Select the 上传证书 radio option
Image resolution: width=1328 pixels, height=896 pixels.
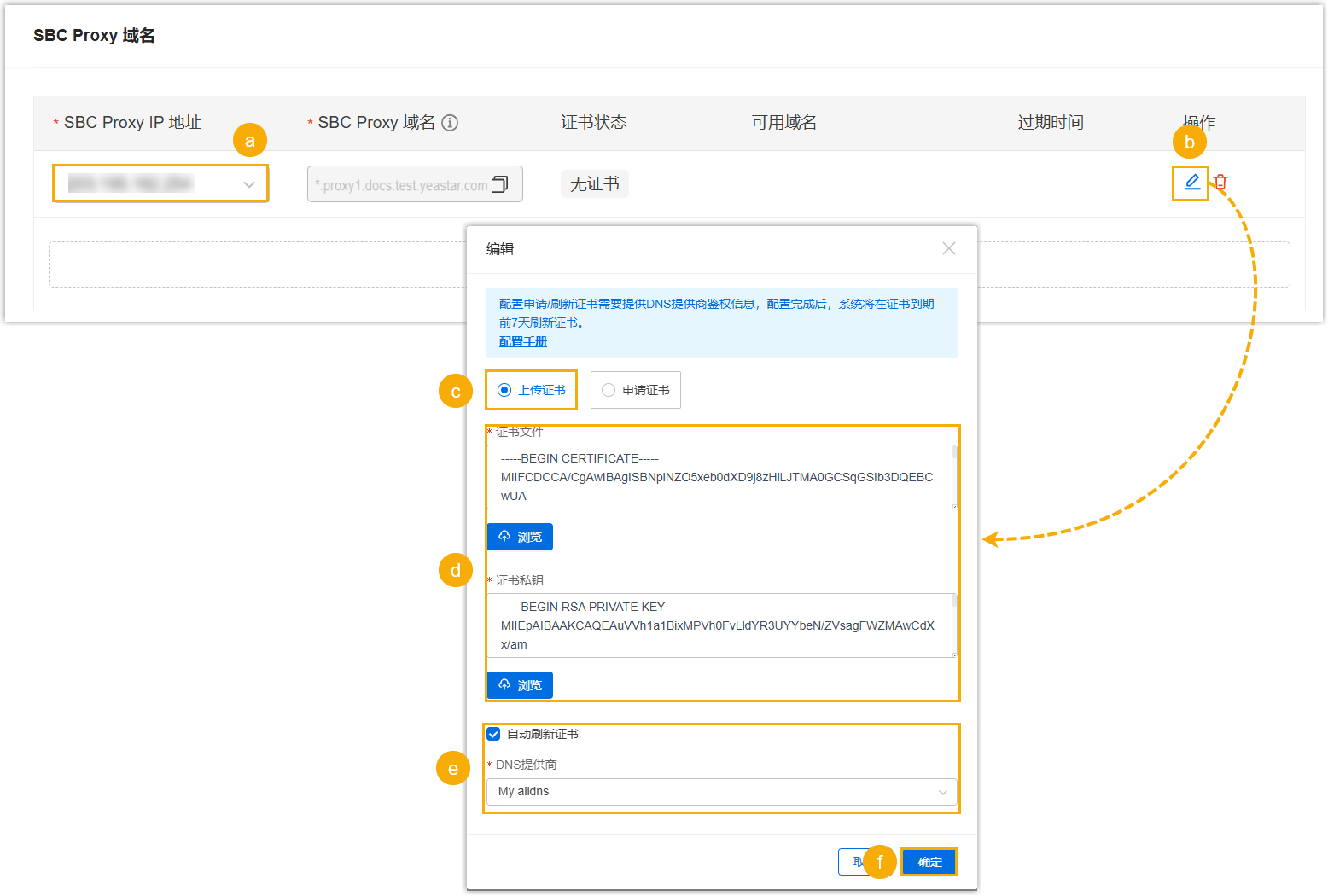point(505,390)
